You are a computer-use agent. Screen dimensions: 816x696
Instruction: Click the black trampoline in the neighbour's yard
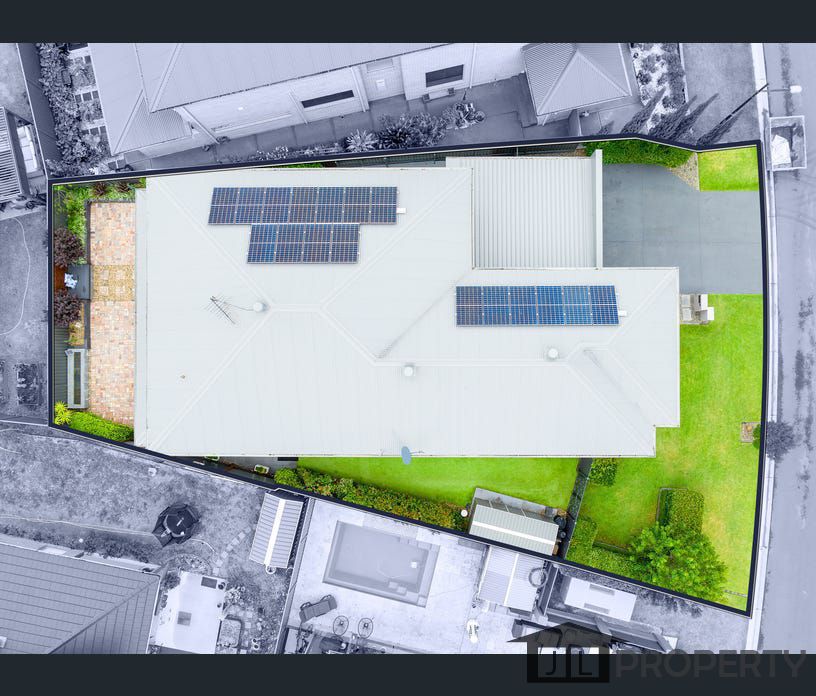coord(176,522)
